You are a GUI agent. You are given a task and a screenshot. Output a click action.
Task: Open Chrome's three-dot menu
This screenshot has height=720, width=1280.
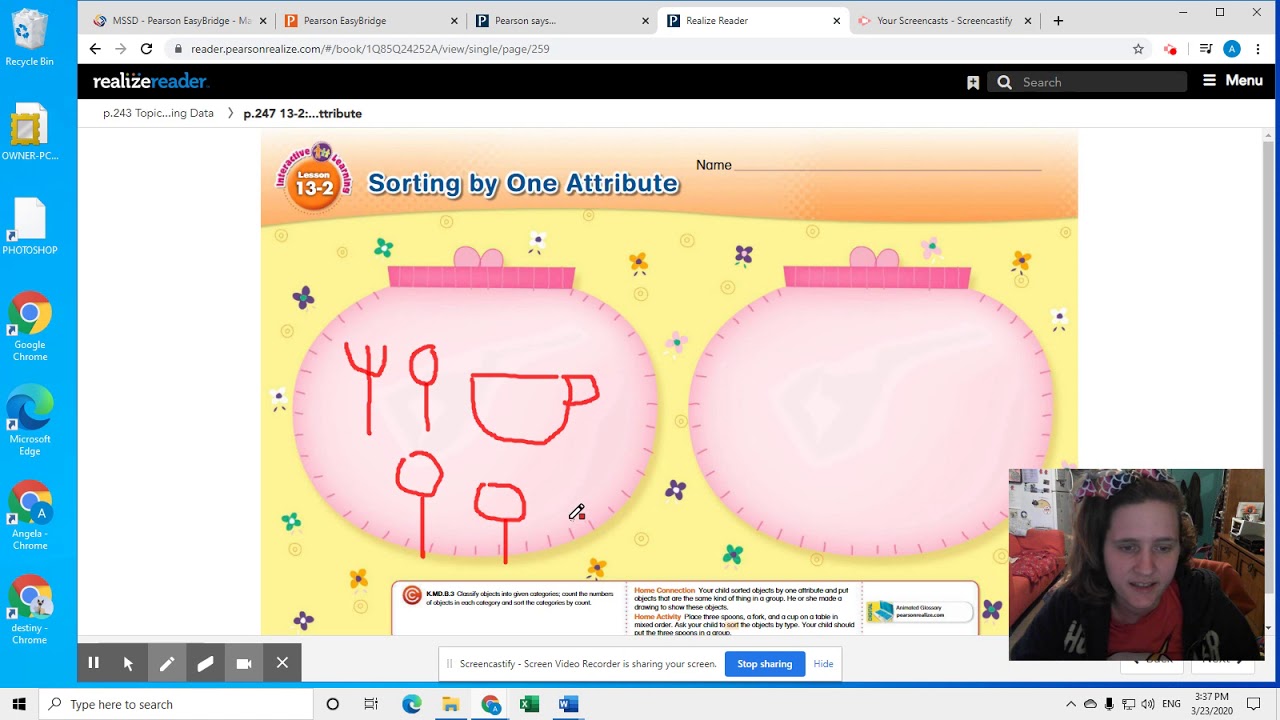tap(1257, 49)
